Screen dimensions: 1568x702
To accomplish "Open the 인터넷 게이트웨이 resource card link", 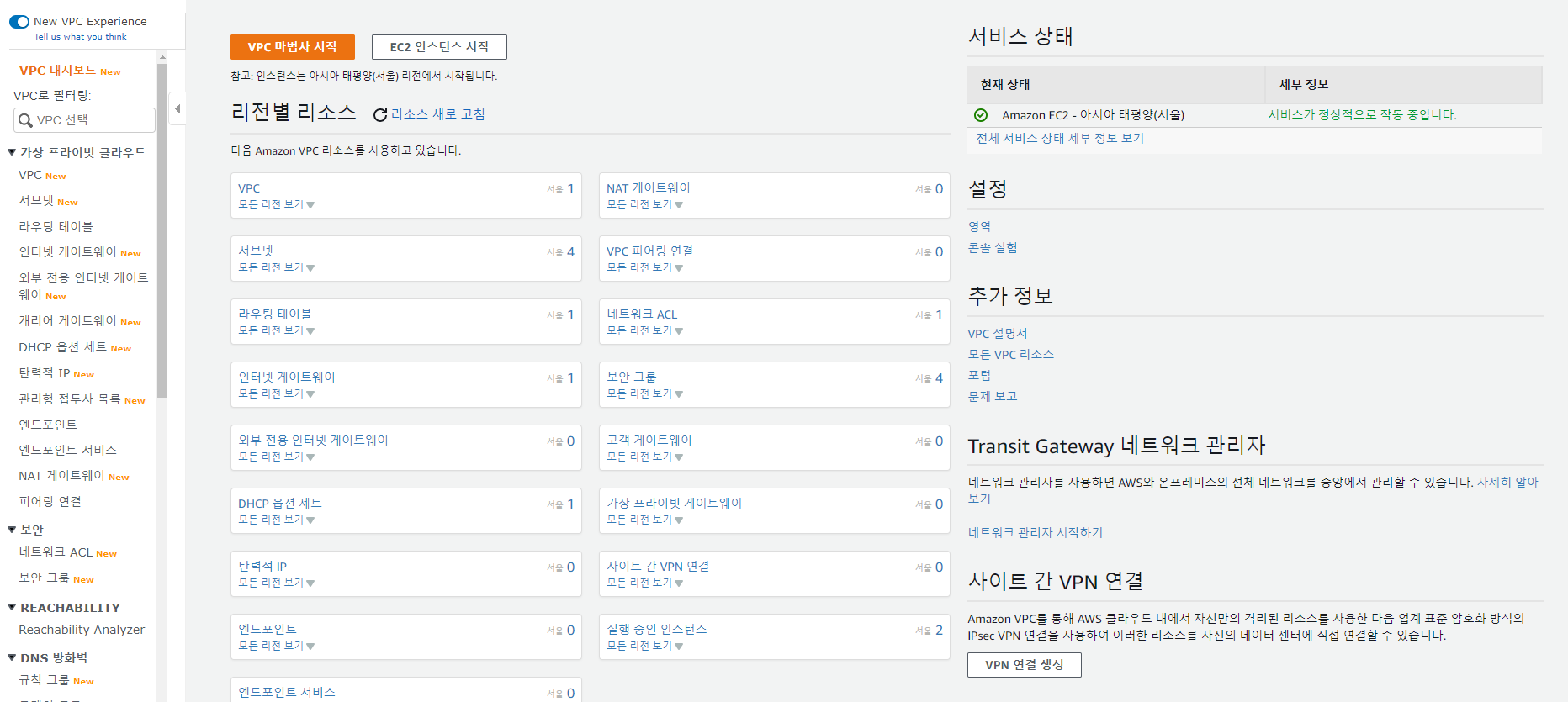I will [x=287, y=377].
